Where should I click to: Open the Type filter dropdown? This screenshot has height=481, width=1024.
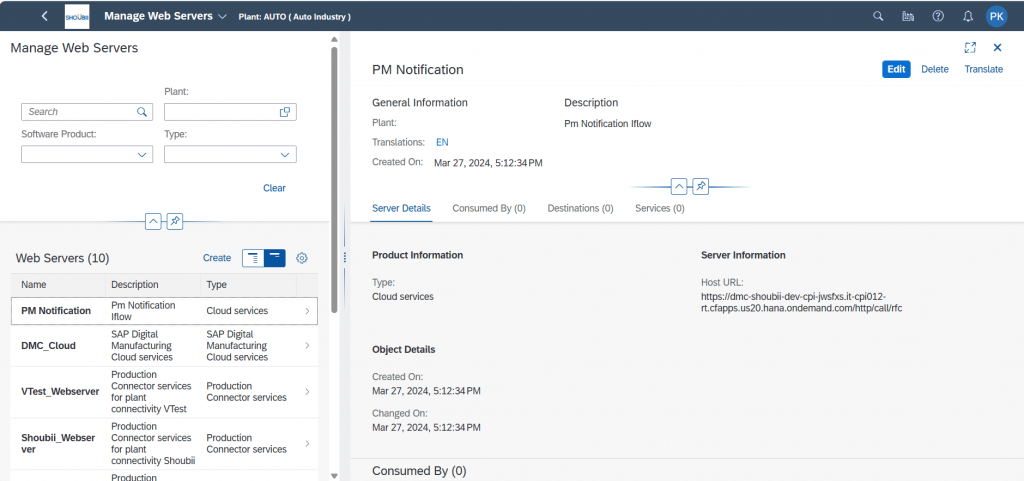(x=230, y=155)
